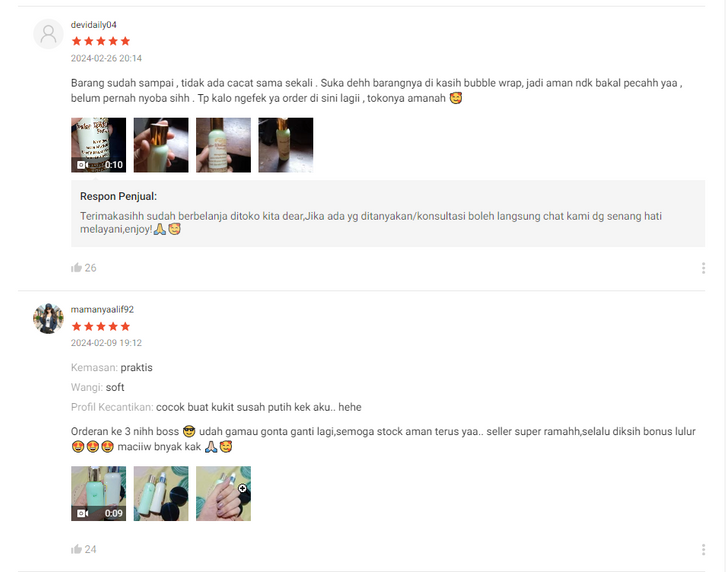Play the 0:09 video in mamanyaalif92's review

99,493
